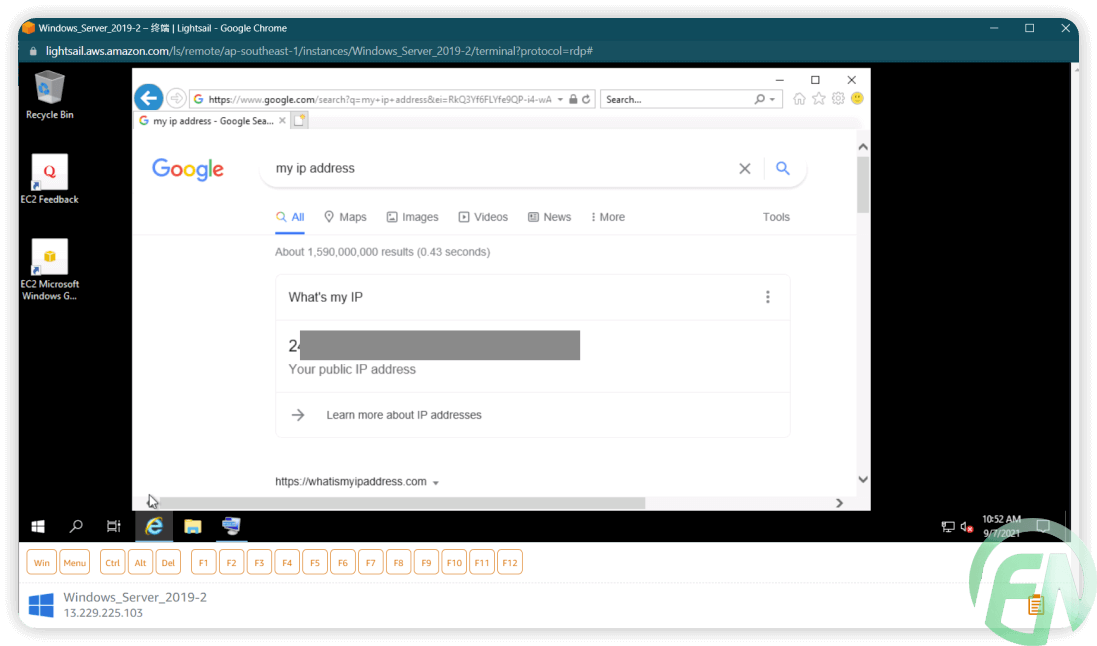This screenshot has height=646, width=1097.
Task: Switch to the Videos results tab
Action: pos(483,217)
